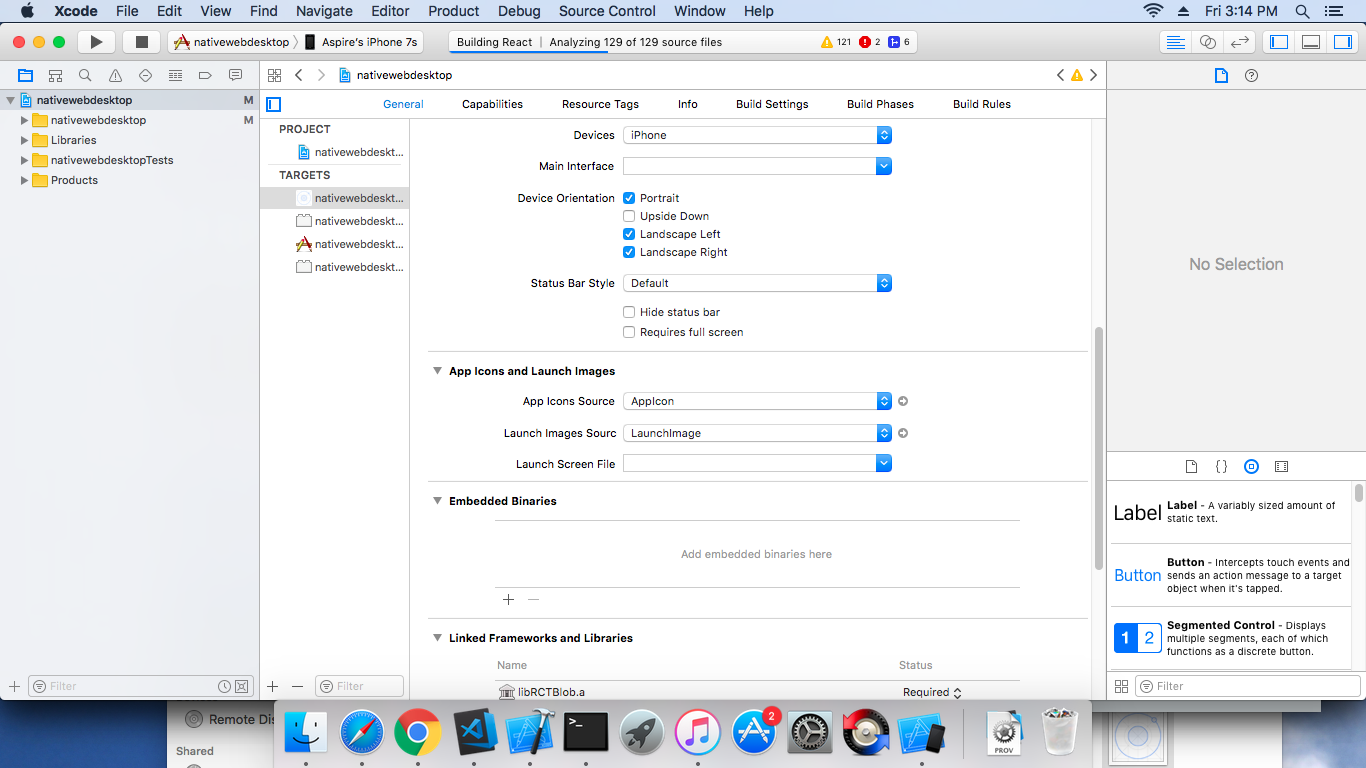Open the Debug navigator icon
The width and height of the screenshot is (1366, 768).
(175, 75)
